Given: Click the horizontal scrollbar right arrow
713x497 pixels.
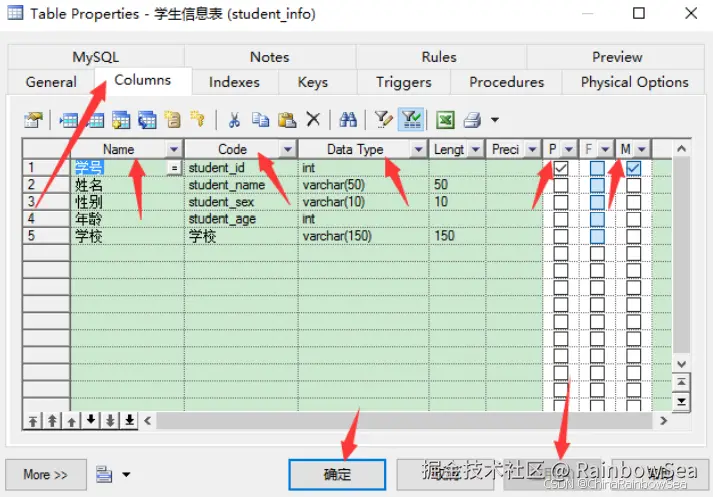Looking at the screenshot, I should [x=663, y=421].
